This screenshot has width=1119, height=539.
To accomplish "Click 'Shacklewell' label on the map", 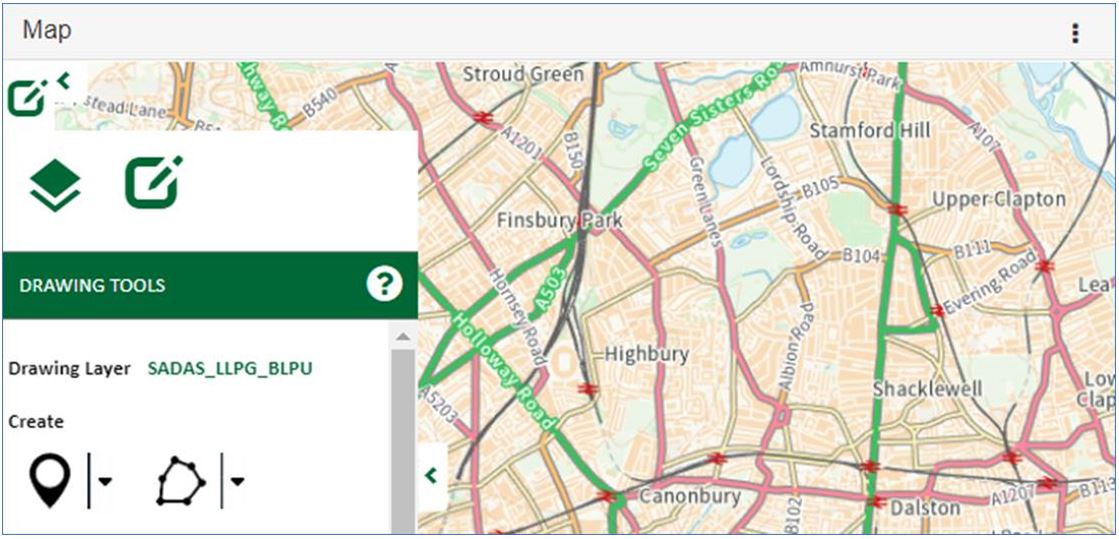I will (927, 389).
